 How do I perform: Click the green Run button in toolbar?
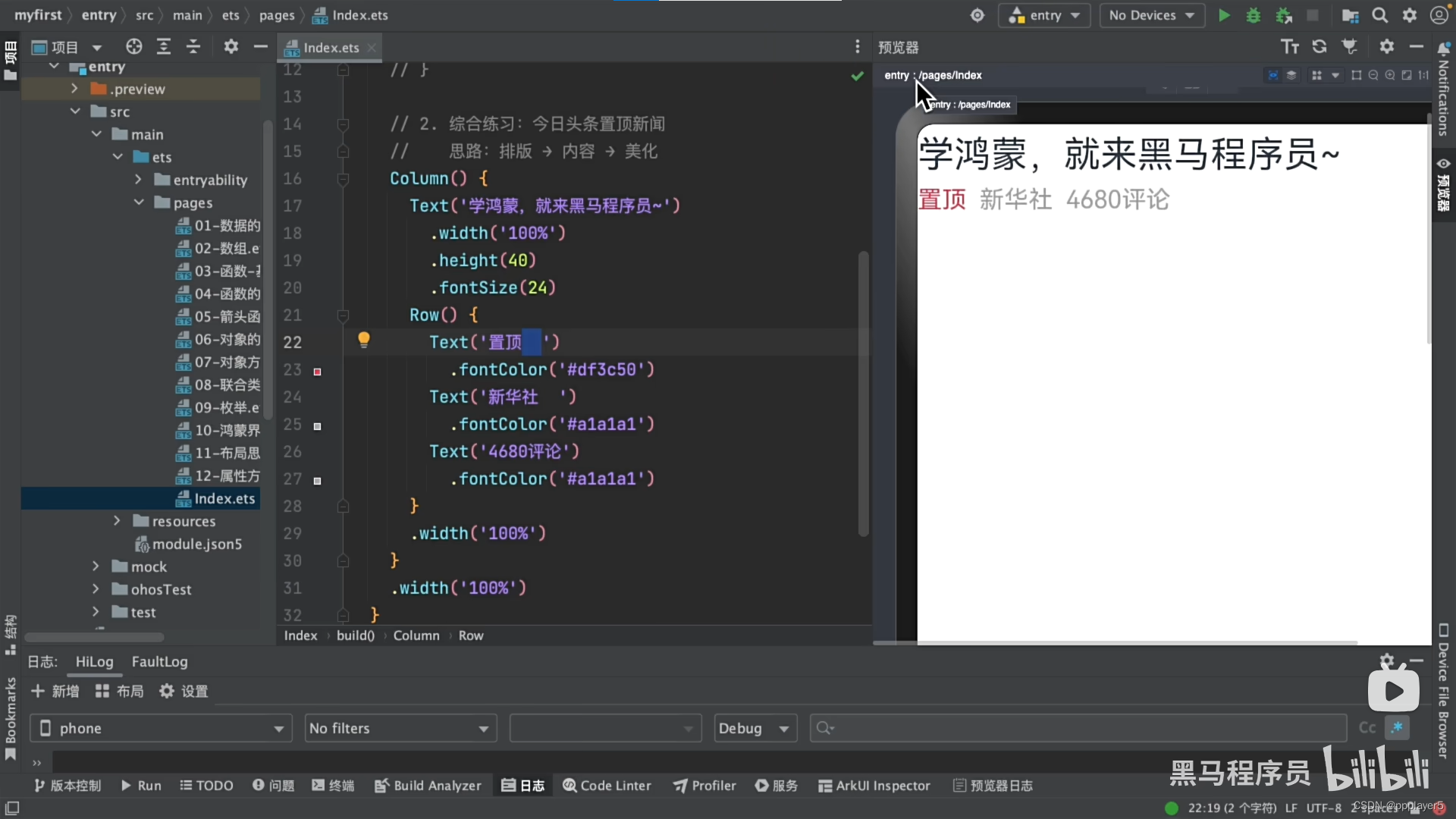click(x=1223, y=15)
